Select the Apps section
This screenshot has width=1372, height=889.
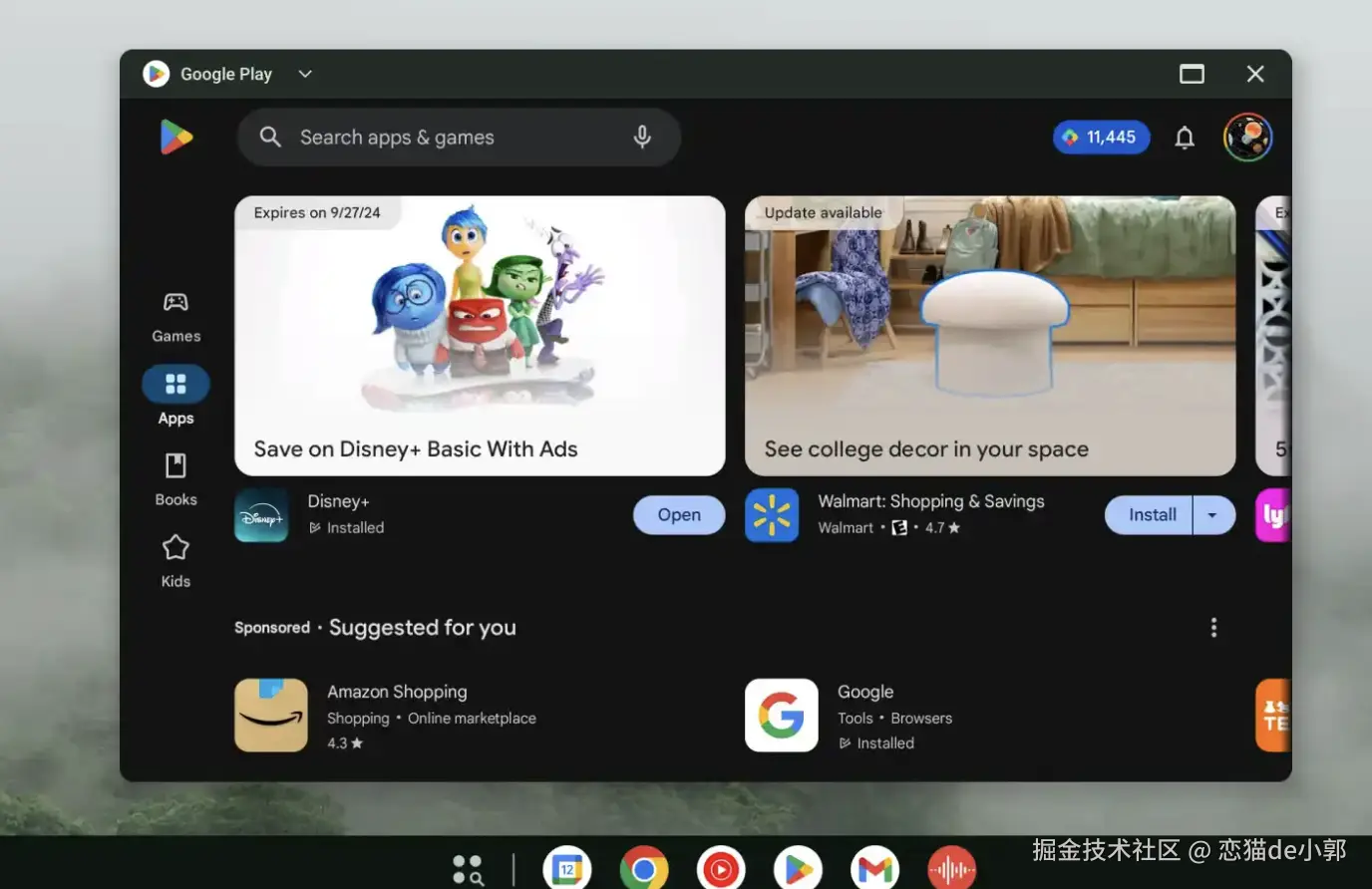click(x=175, y=396)
